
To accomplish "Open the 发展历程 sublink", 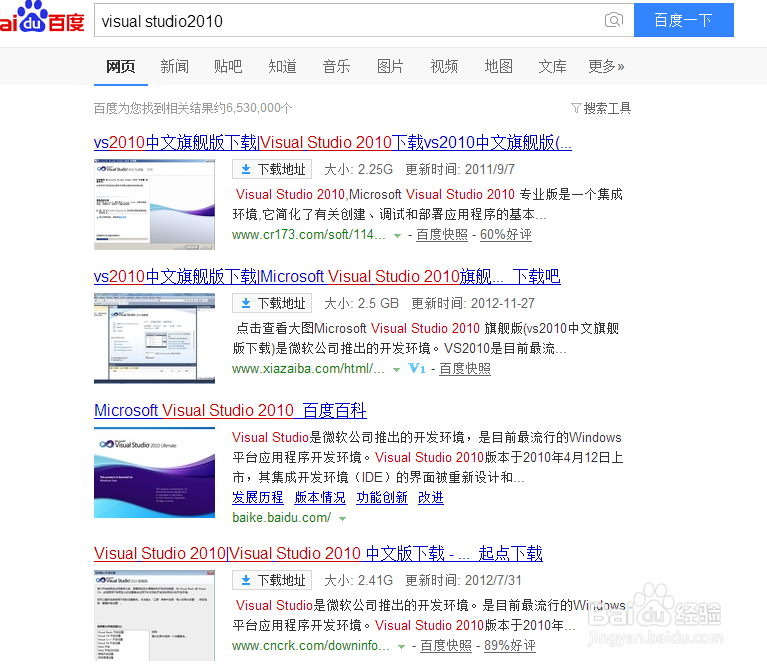I will point(258,498).
